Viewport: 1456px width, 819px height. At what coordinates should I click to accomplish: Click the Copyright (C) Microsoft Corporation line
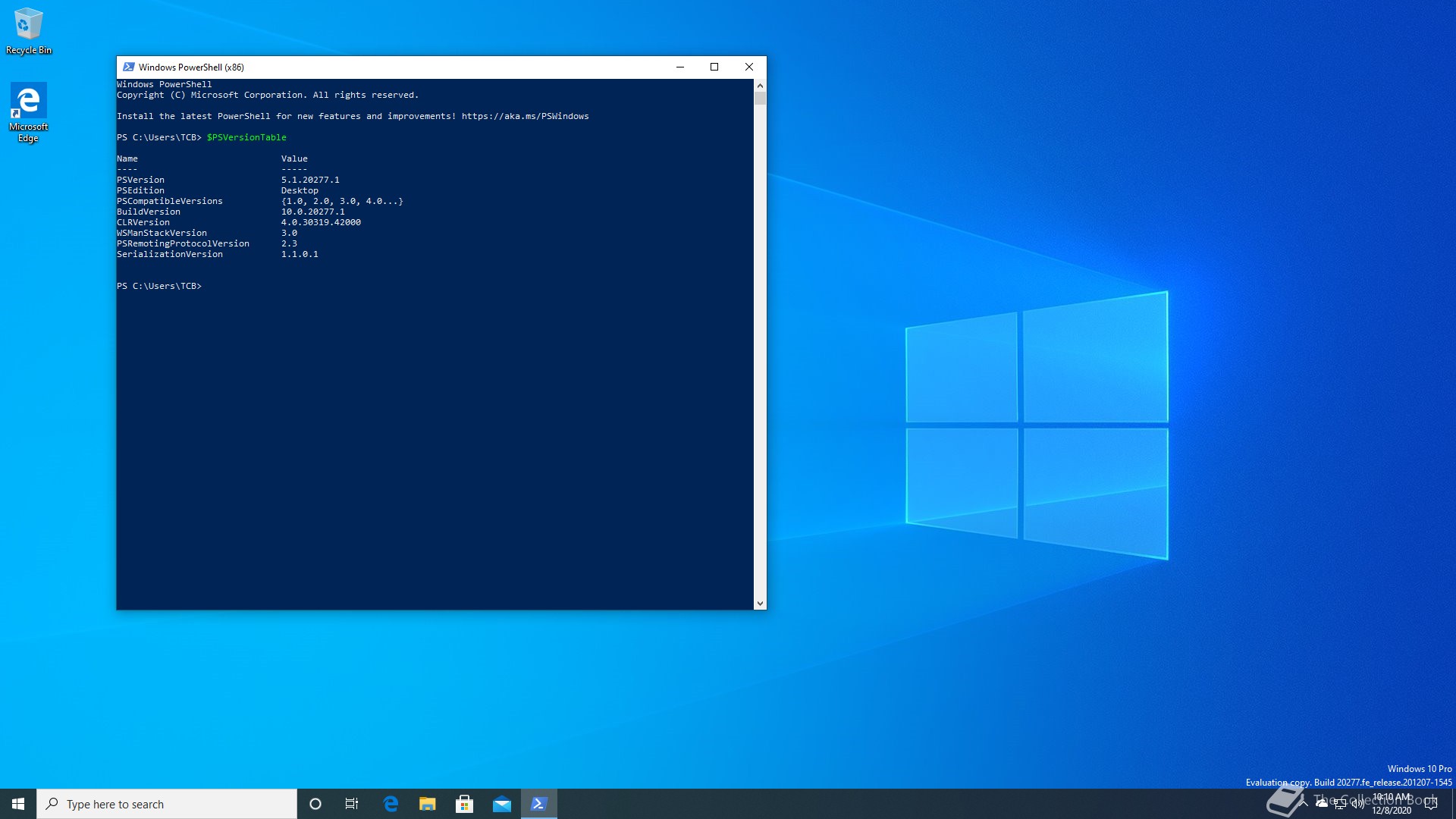point(268,95)
